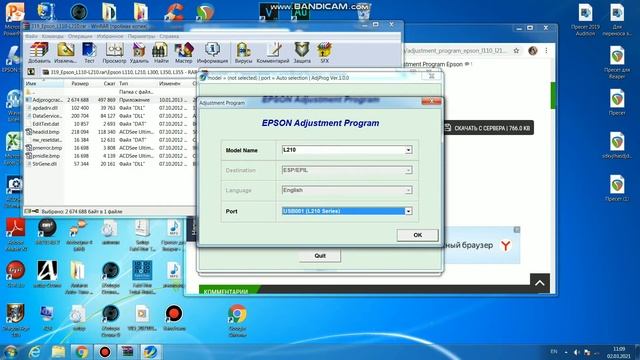640x360 pixels.
Task: Click Найти (Find) icon in WinRAR toolbar
Action: tap(161, 53)
